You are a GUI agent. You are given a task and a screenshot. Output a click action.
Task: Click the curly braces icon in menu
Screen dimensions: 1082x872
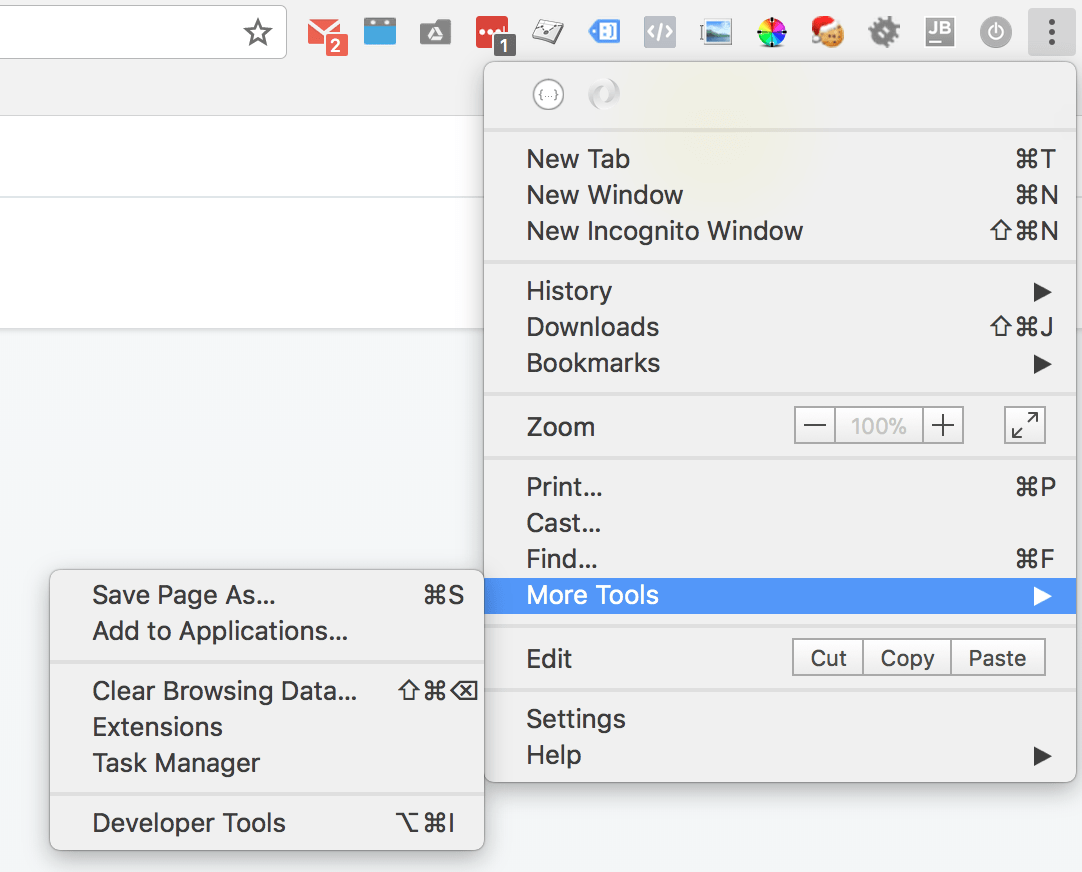tap(549, 95)
